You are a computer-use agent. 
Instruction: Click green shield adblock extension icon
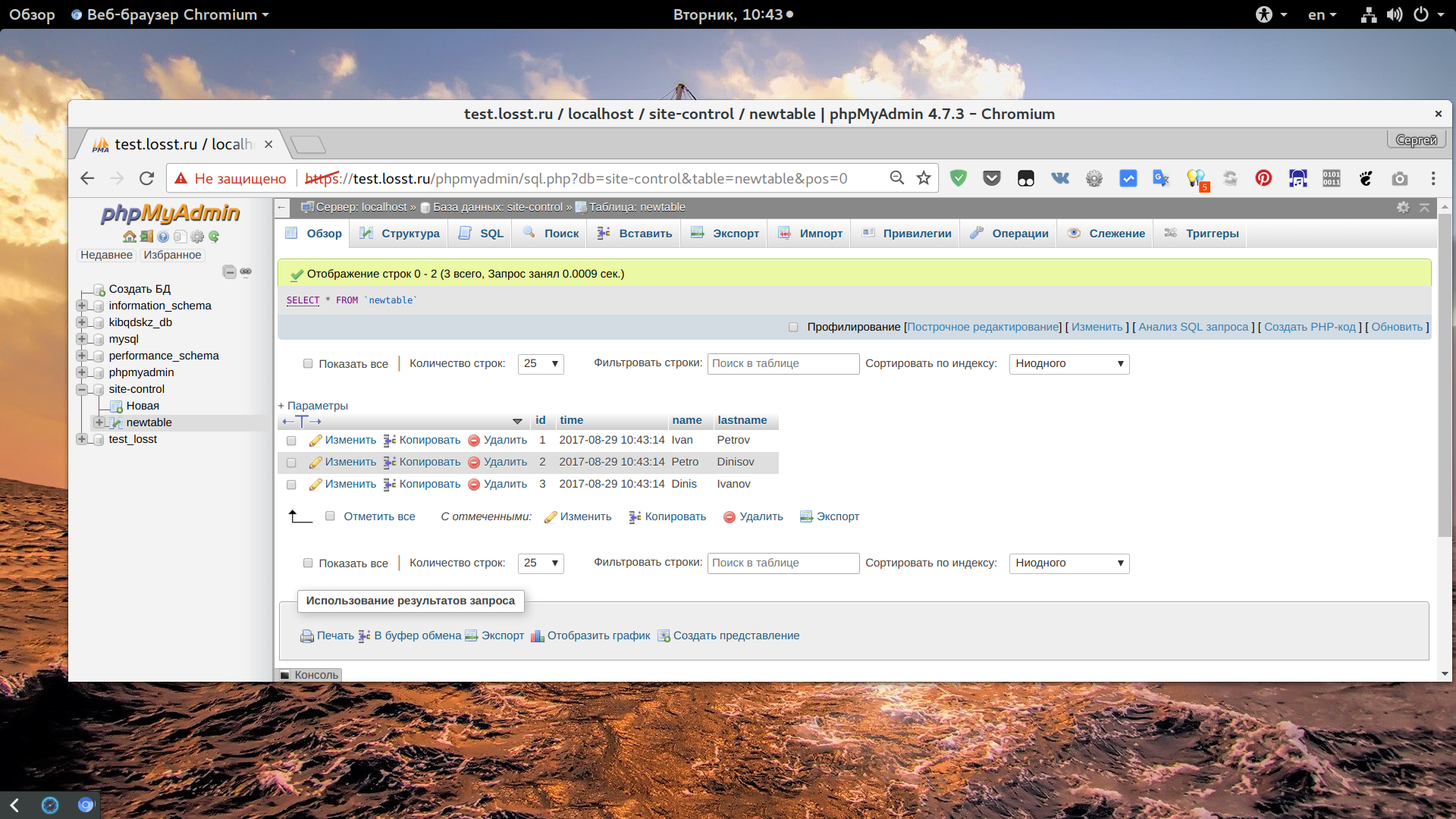coord(959,178)
